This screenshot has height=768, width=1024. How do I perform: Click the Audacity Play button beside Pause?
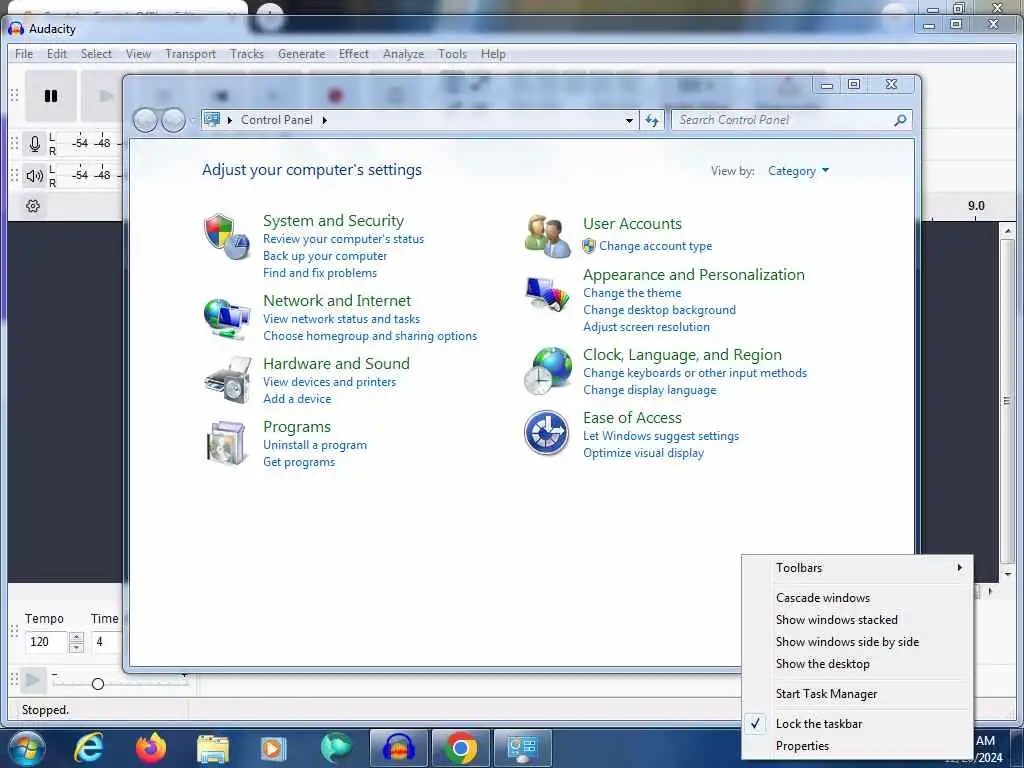click(x=104, y=96)
